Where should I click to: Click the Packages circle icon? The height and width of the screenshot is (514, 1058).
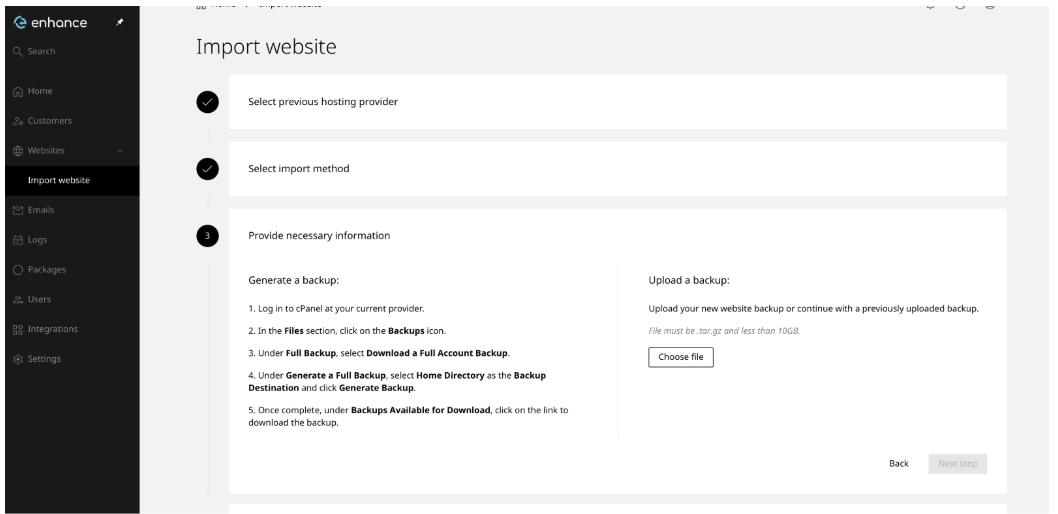18,270
